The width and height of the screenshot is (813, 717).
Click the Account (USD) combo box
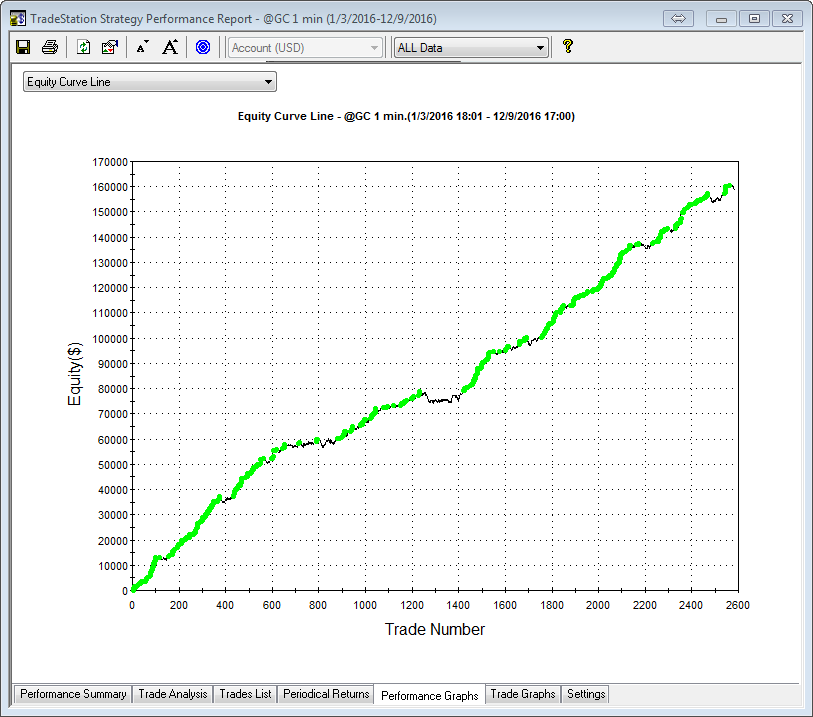[305, 47]
